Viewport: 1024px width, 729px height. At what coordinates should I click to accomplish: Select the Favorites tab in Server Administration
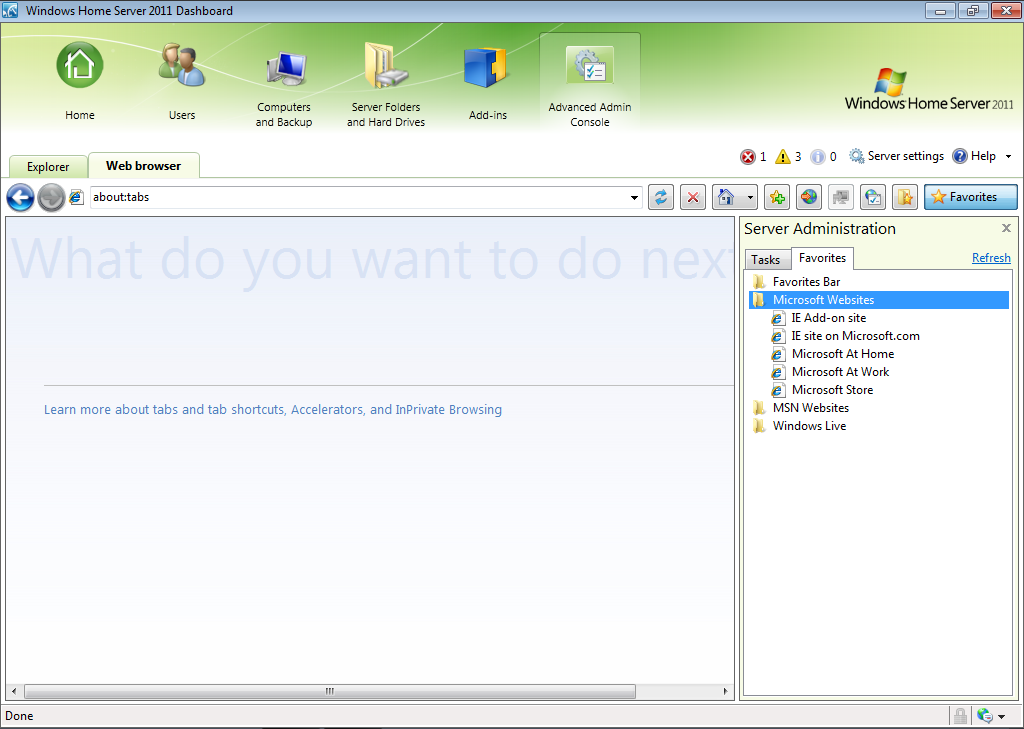coord(822,258)
